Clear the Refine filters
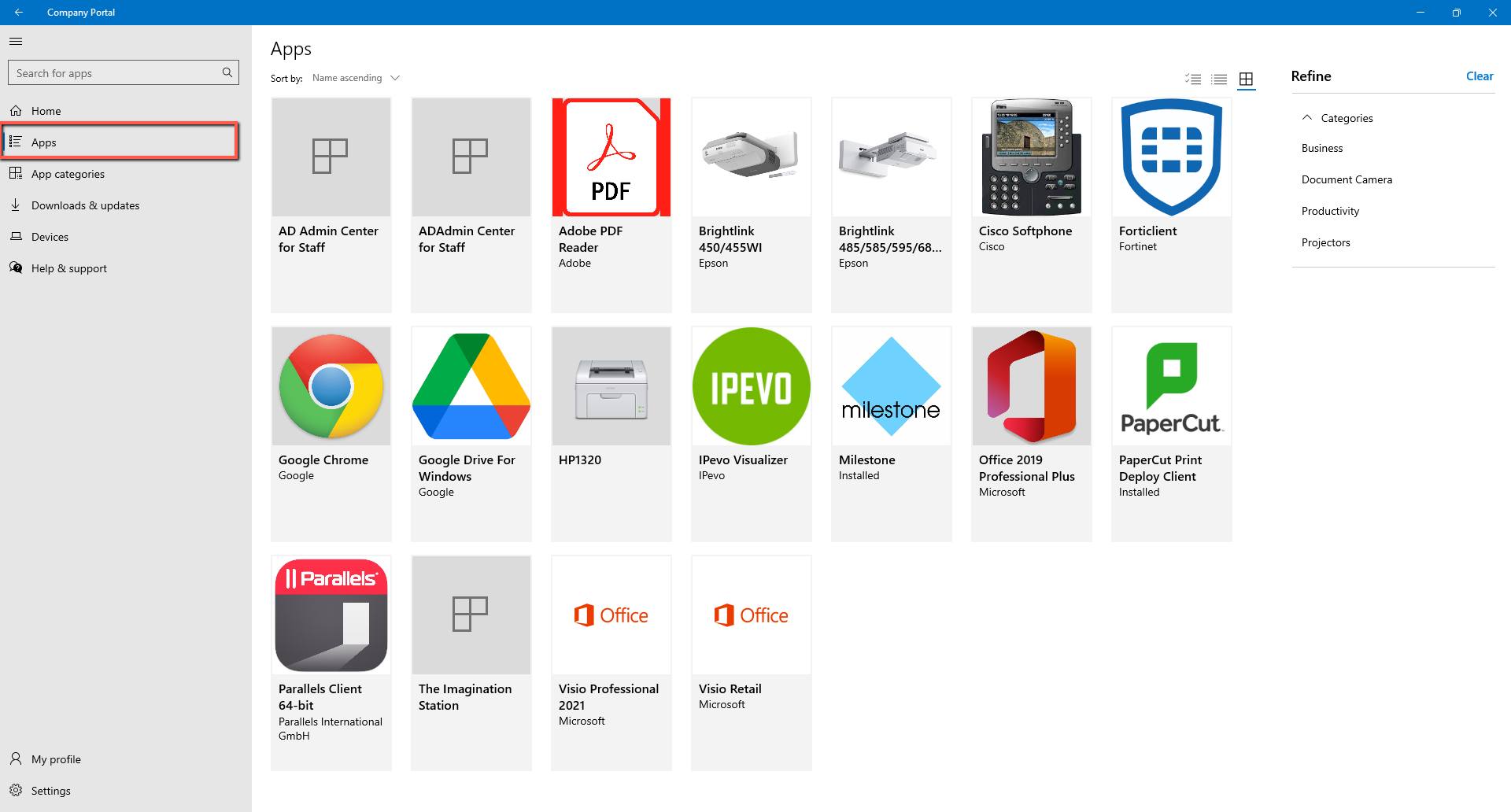 point(1479,76)
